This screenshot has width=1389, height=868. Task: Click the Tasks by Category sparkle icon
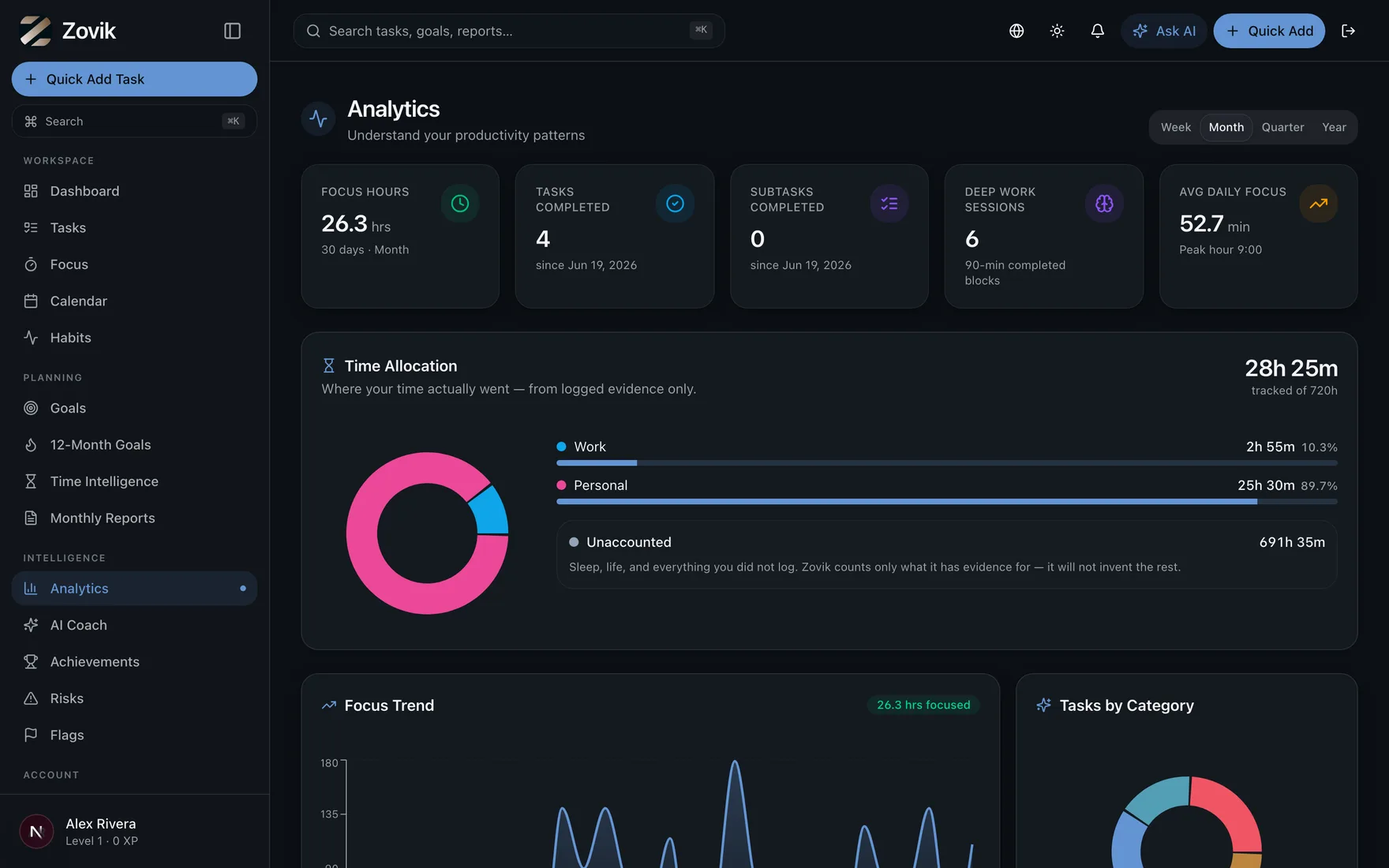coord(1044,705)
